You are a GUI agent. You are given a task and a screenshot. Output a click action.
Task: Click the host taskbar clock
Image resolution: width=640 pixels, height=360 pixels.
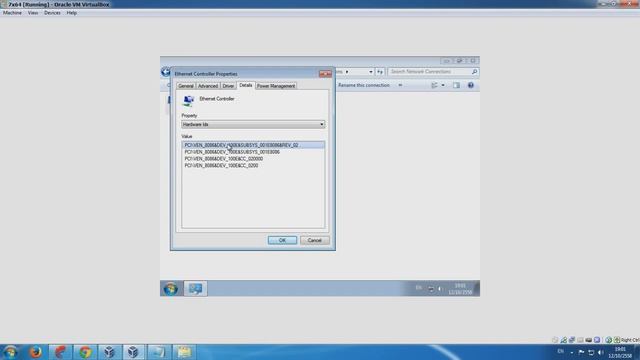click(620, 353)
